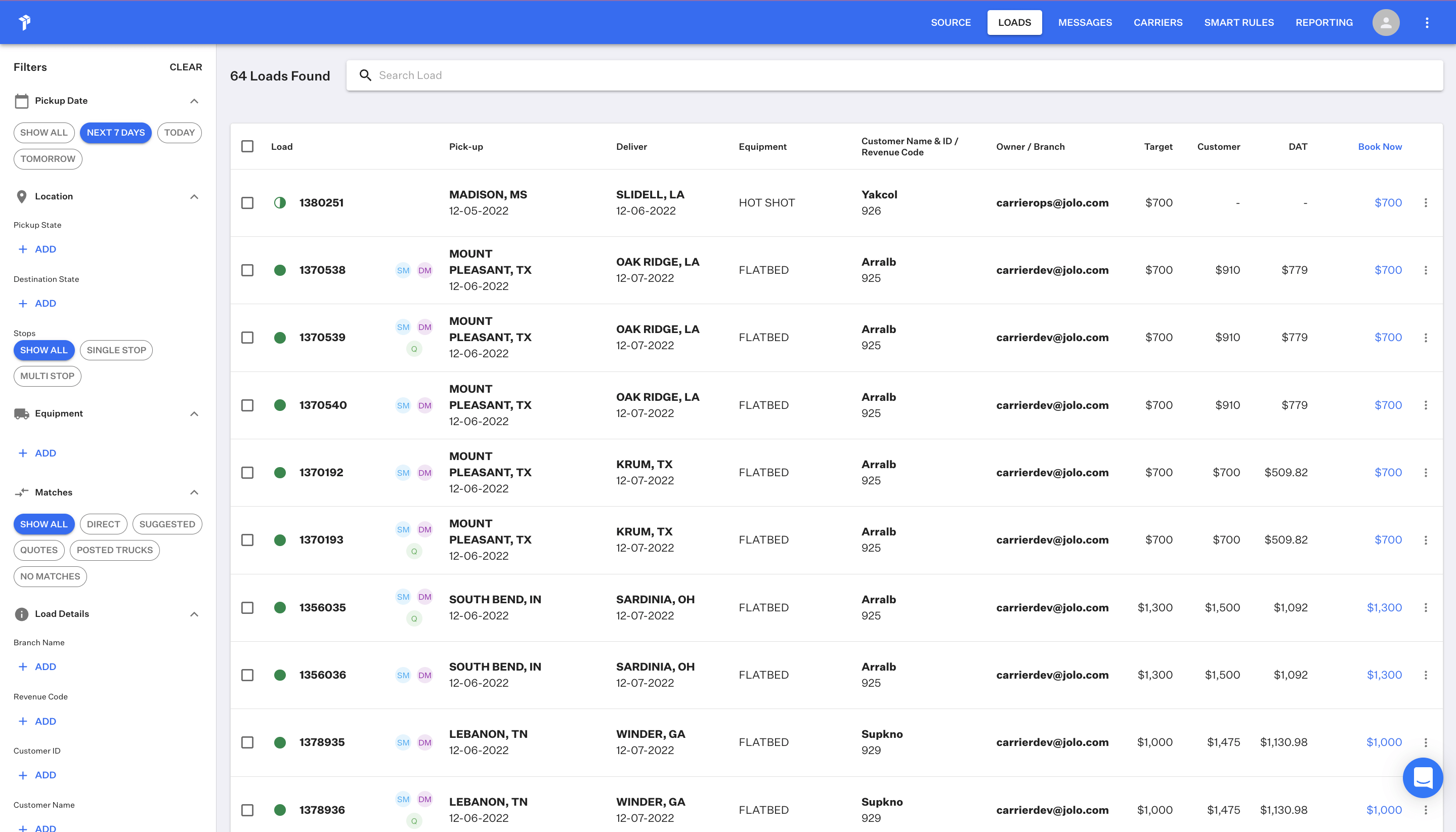Open the user profile avatar menu

pos(1385,22)
